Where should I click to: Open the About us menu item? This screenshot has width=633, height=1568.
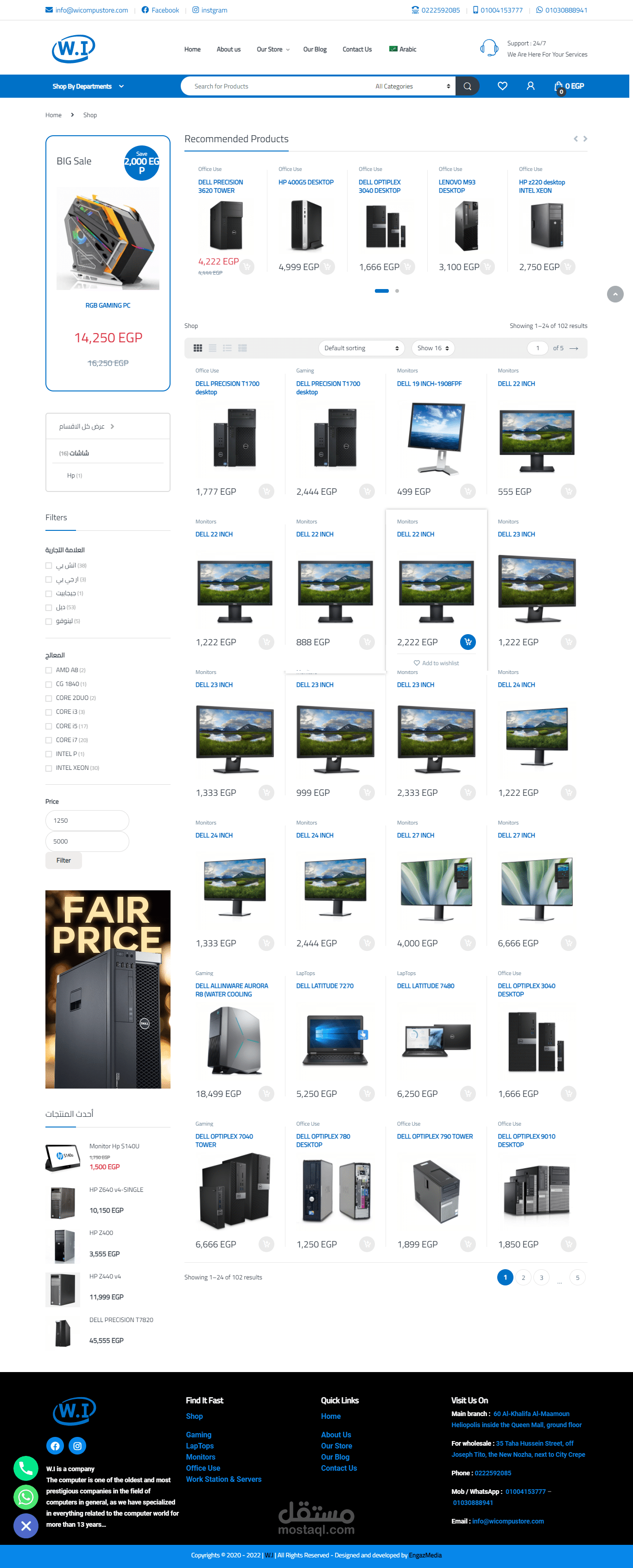(x=228, y=49)
